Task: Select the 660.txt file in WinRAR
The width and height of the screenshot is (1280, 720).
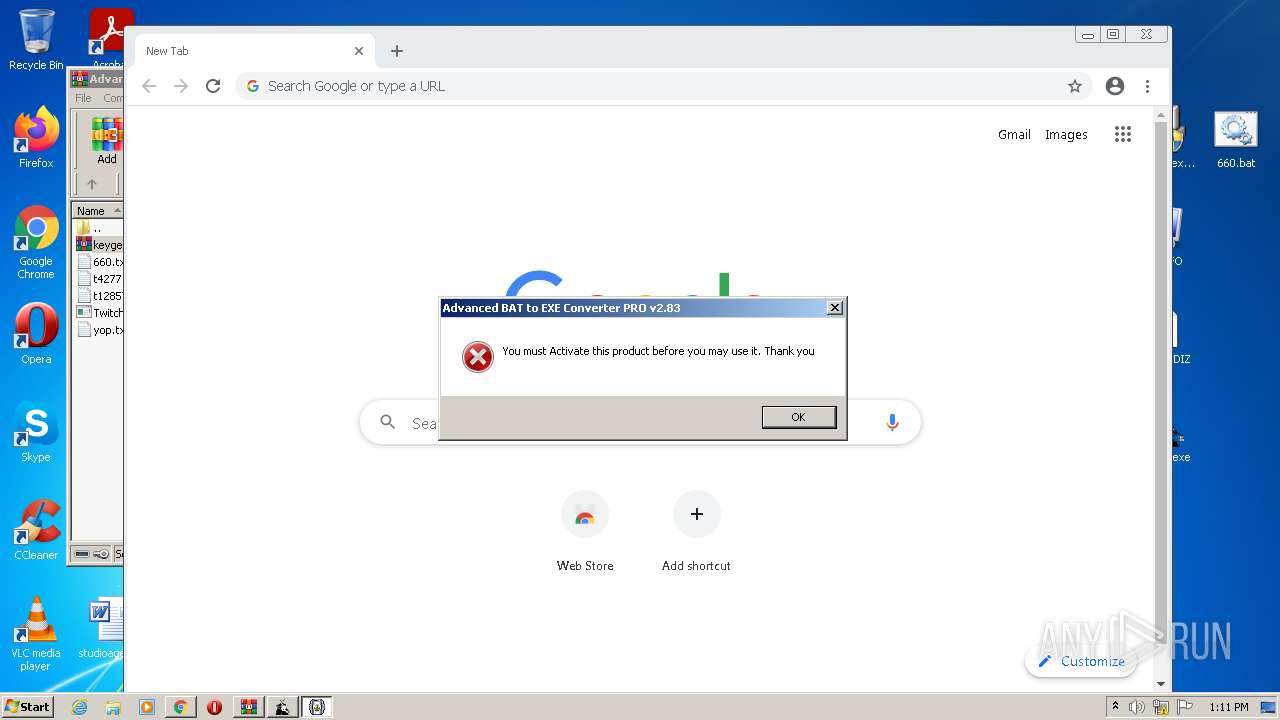Action: coord(100,262)
